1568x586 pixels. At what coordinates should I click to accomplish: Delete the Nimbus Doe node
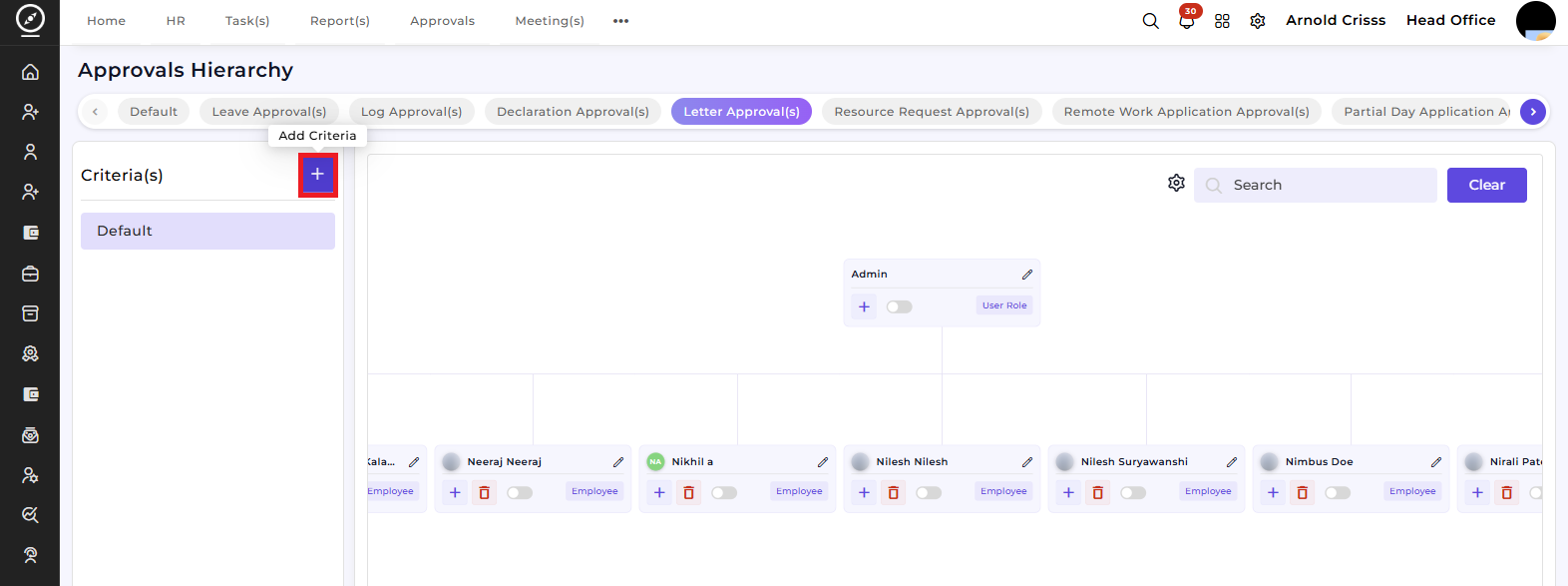[x=1302, y=492]
